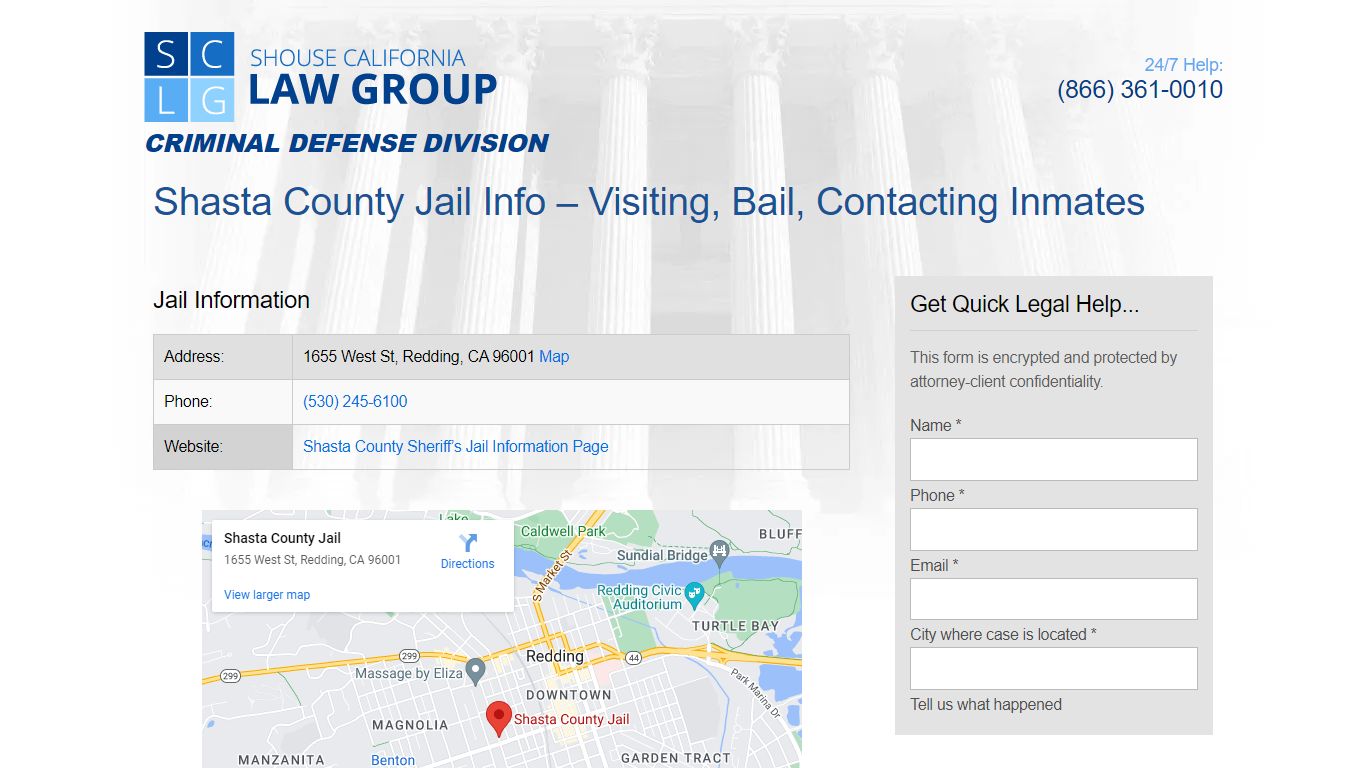The height and width of the screenshot is (768, 1366).
Task: Focus the Name input field
Action: tap(1054, 459)
